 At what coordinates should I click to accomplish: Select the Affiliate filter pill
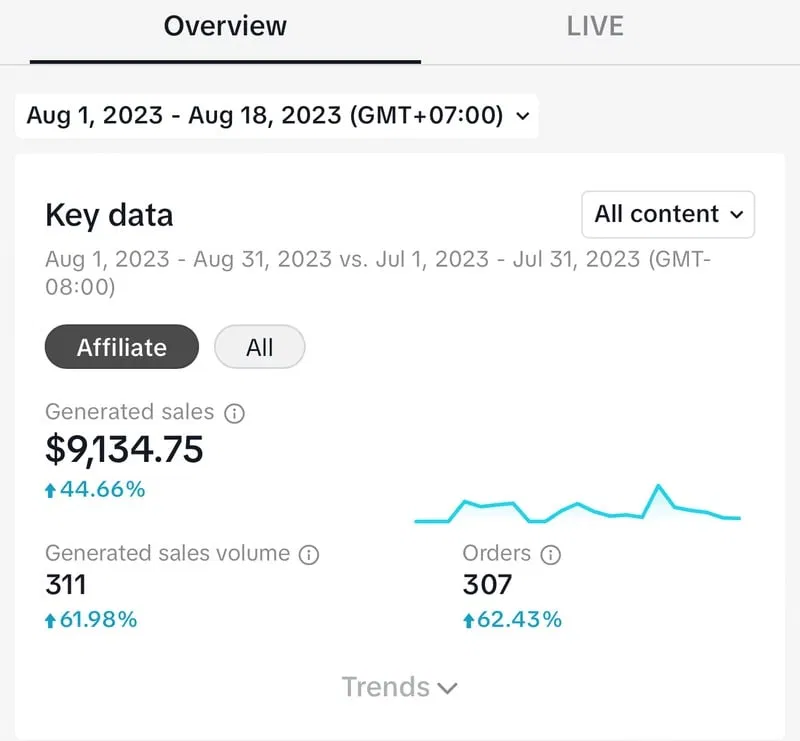point(121,347)
